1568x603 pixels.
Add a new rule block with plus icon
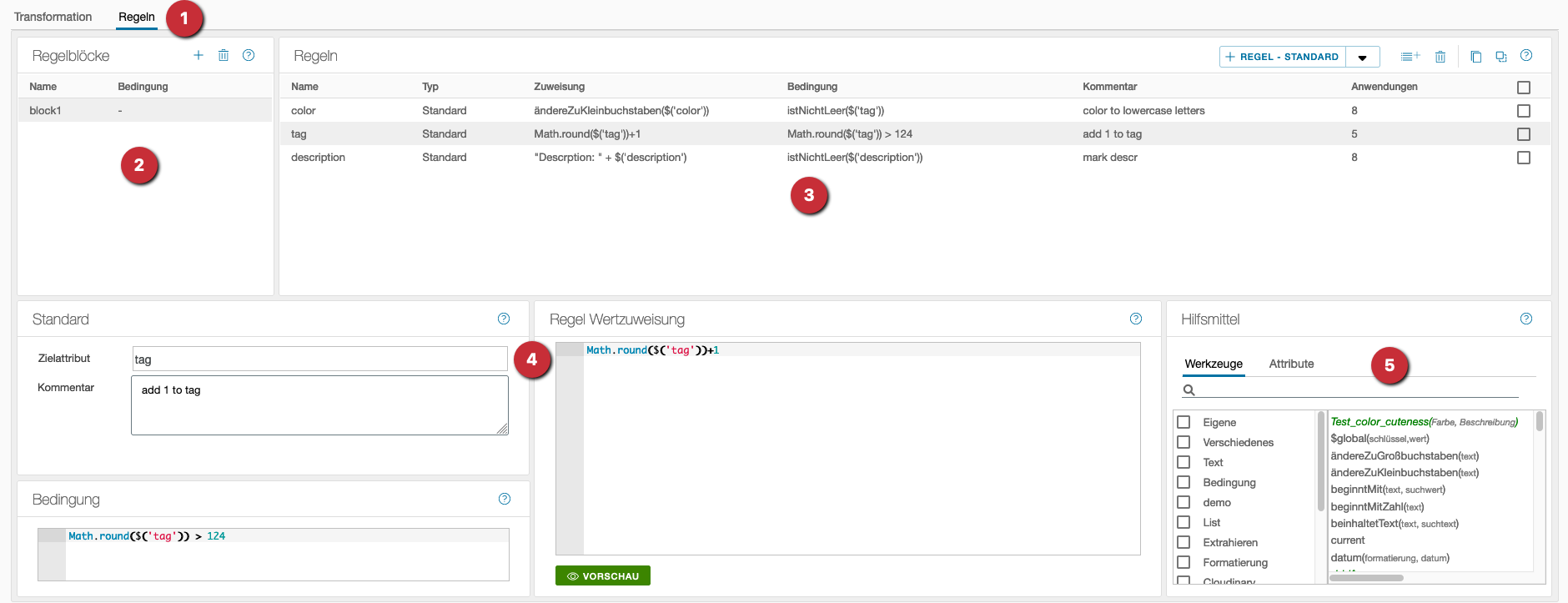[x=199, y=55]
